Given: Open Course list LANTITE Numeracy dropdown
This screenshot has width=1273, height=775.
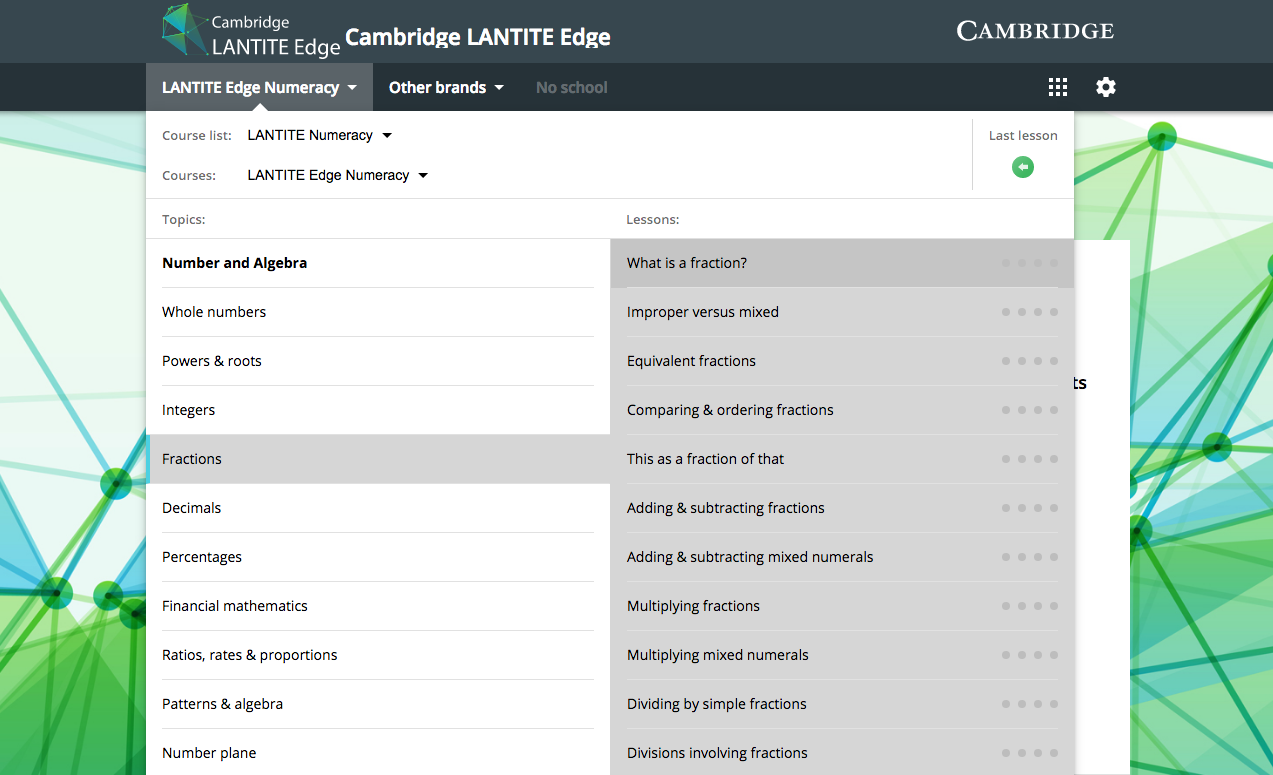Looking at the screenshot, I should point(319,135).
